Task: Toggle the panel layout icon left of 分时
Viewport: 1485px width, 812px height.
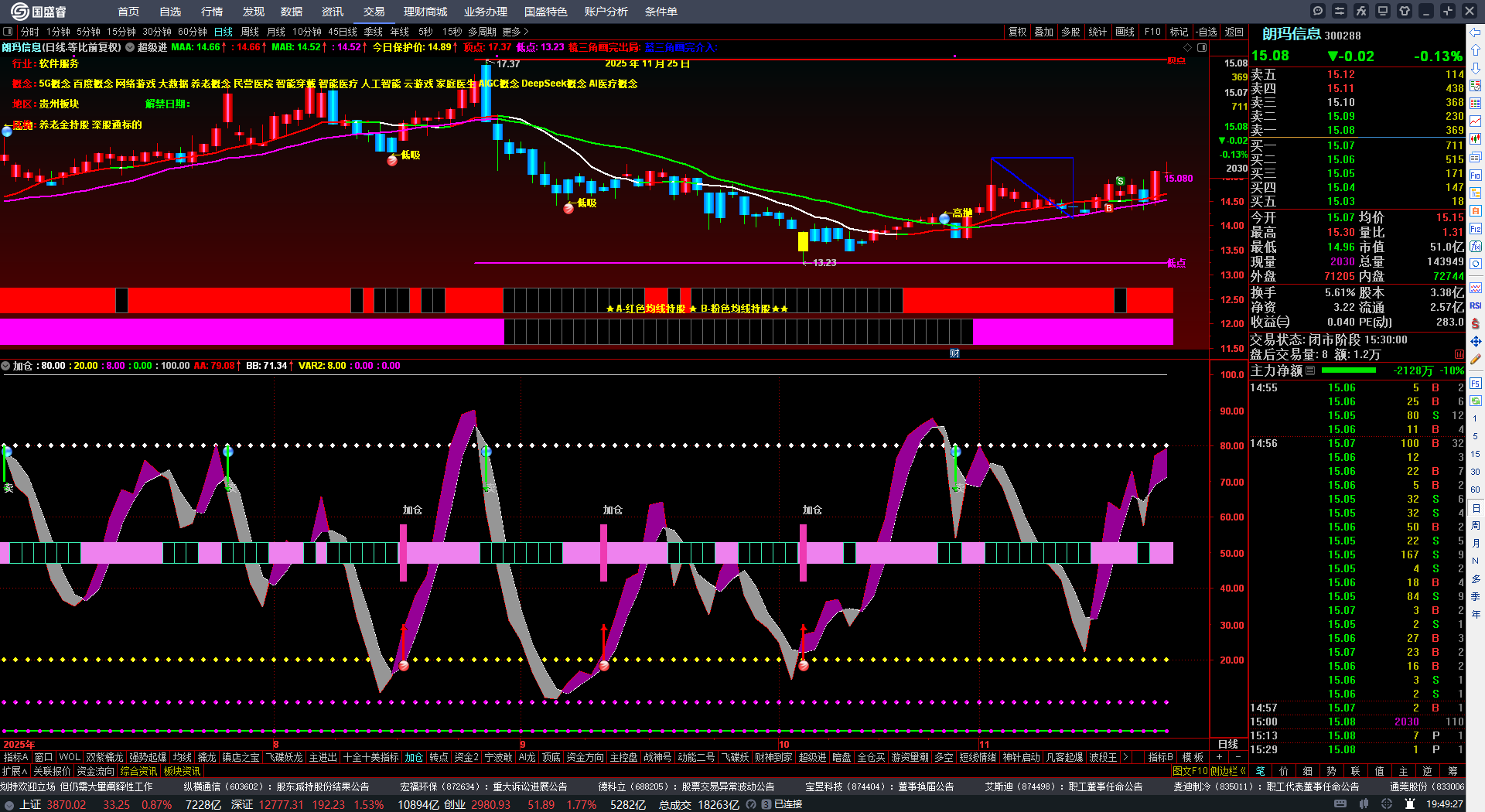Action: (8, 32)
